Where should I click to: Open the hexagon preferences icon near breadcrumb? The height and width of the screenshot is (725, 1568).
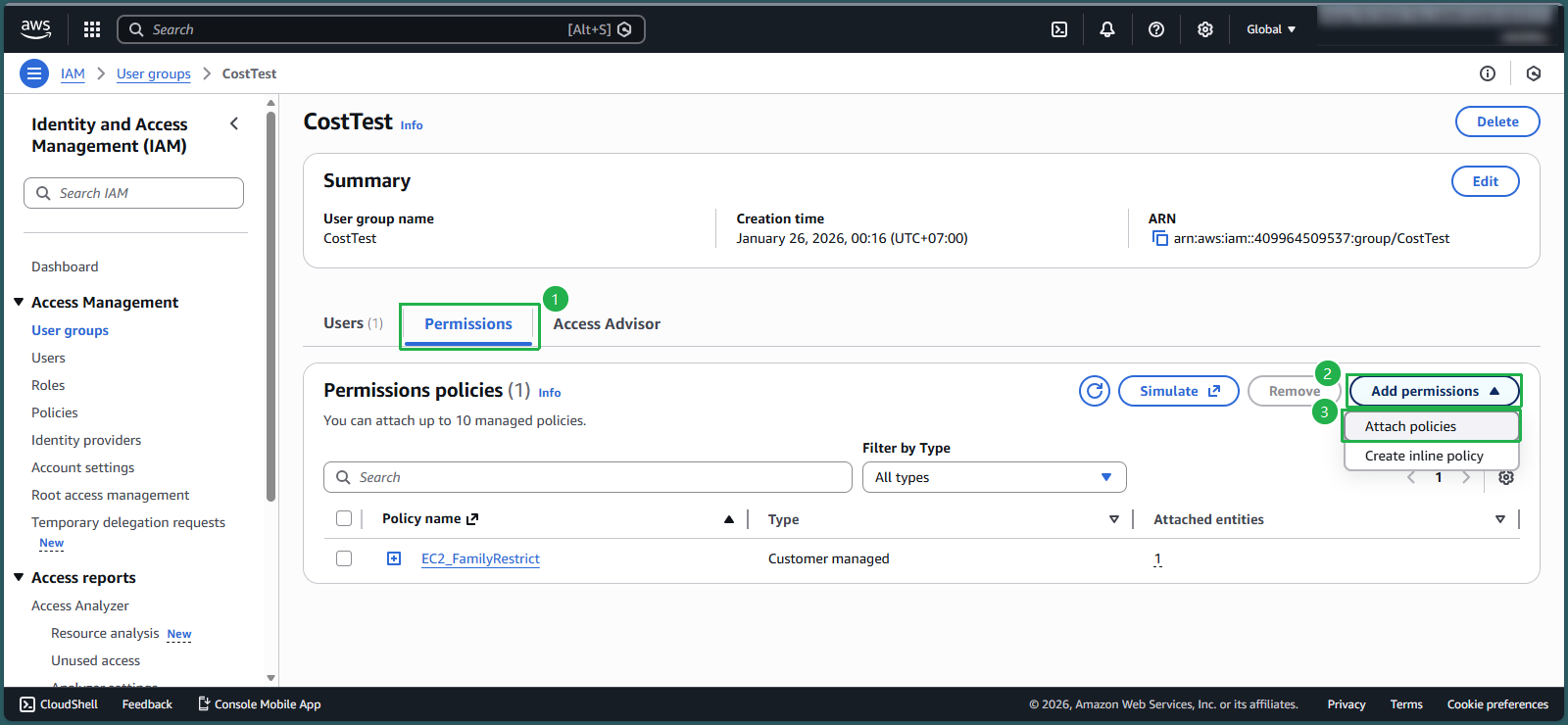pos(1534,73)
